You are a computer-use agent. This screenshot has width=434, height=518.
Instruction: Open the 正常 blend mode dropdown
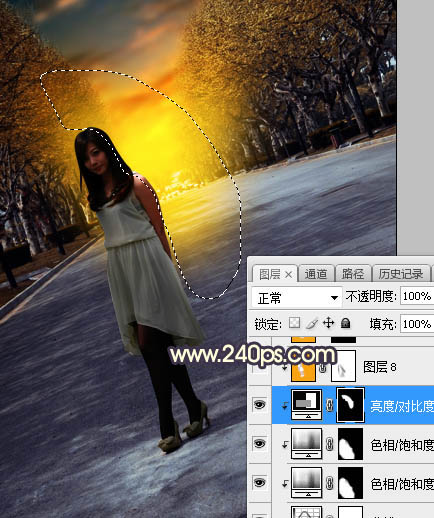pyautogui.click(x=297, y=297)
